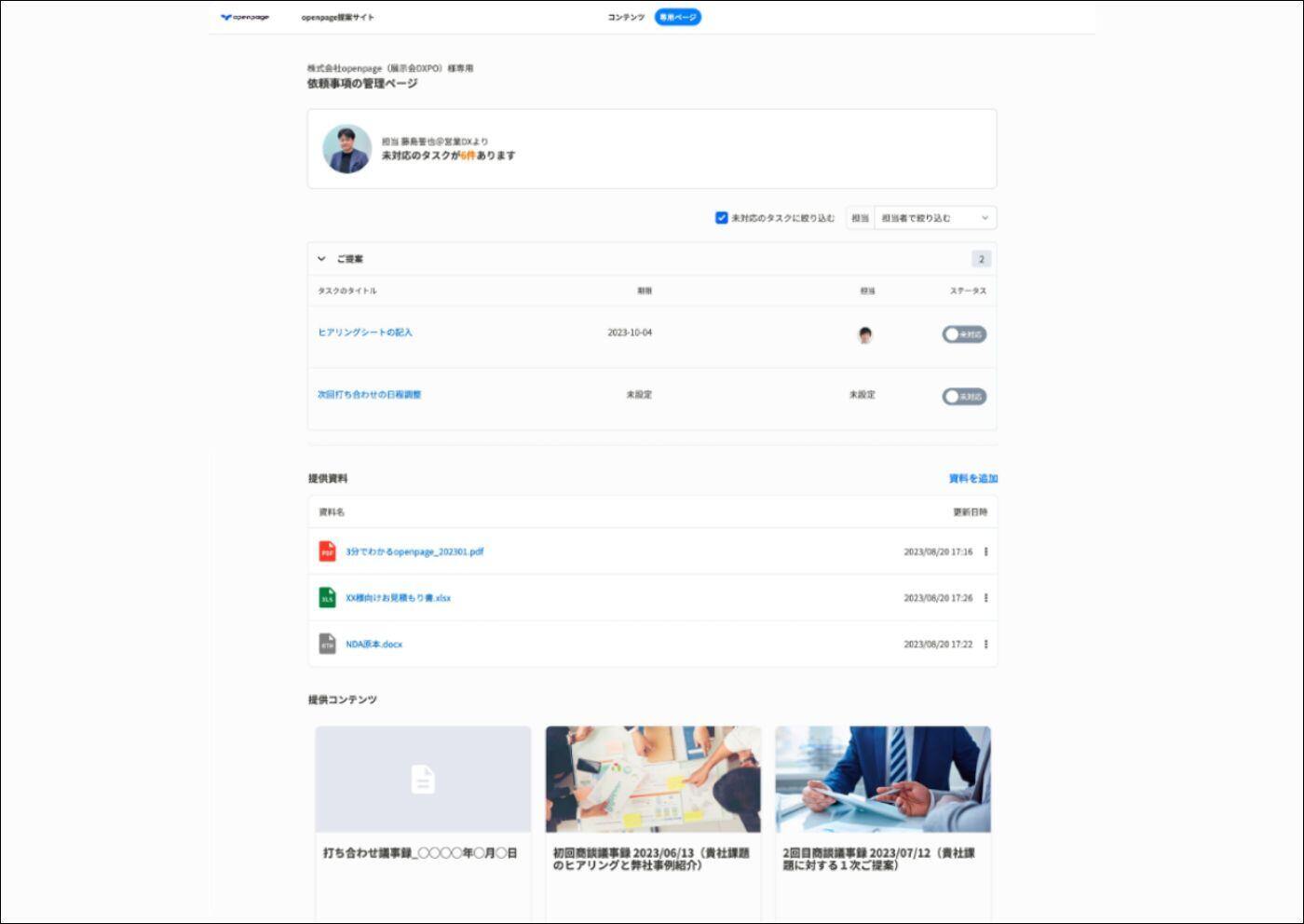
Task: Click the タスクのタイトル column header
Action: 347,291
